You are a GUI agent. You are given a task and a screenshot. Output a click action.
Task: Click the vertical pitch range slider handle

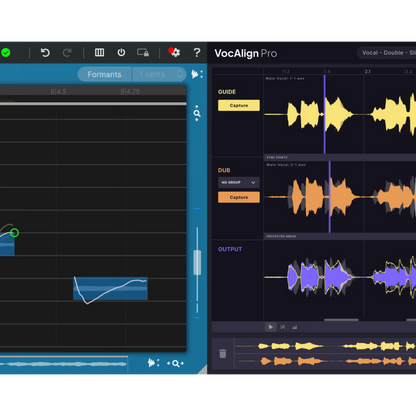point(197,263)
